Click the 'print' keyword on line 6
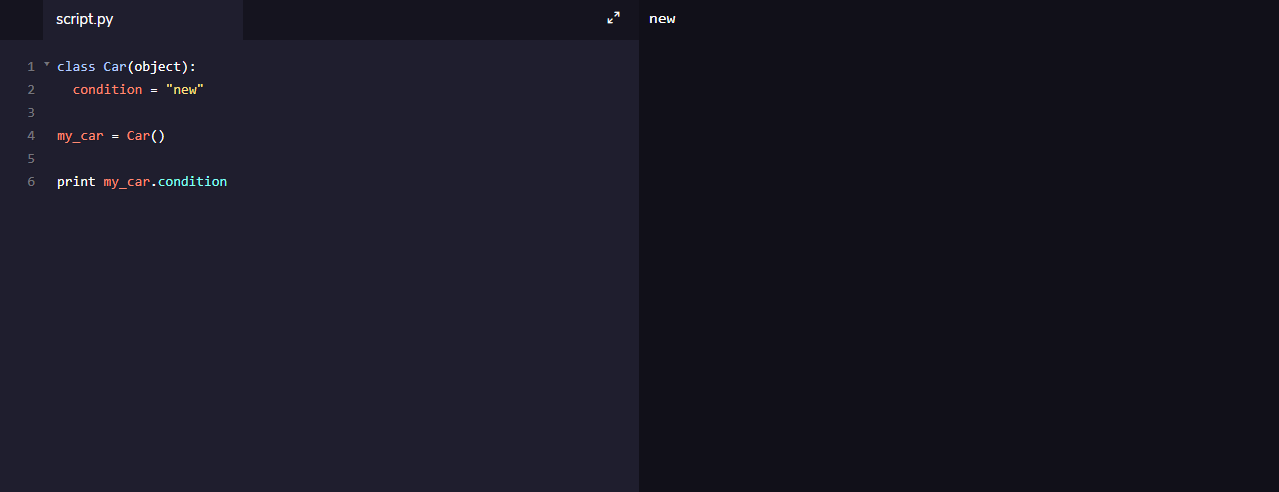1279x492 pixels. (x=76, y=181)
